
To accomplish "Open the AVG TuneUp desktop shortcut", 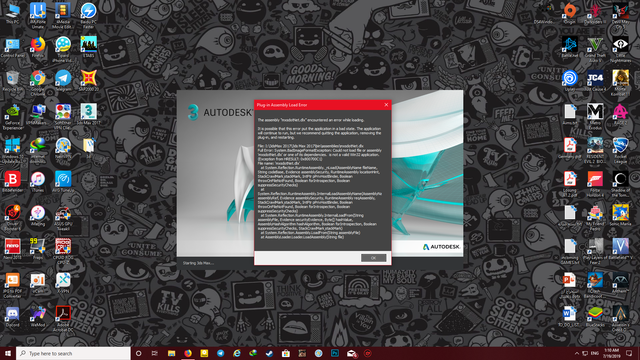I will (63, 182).
